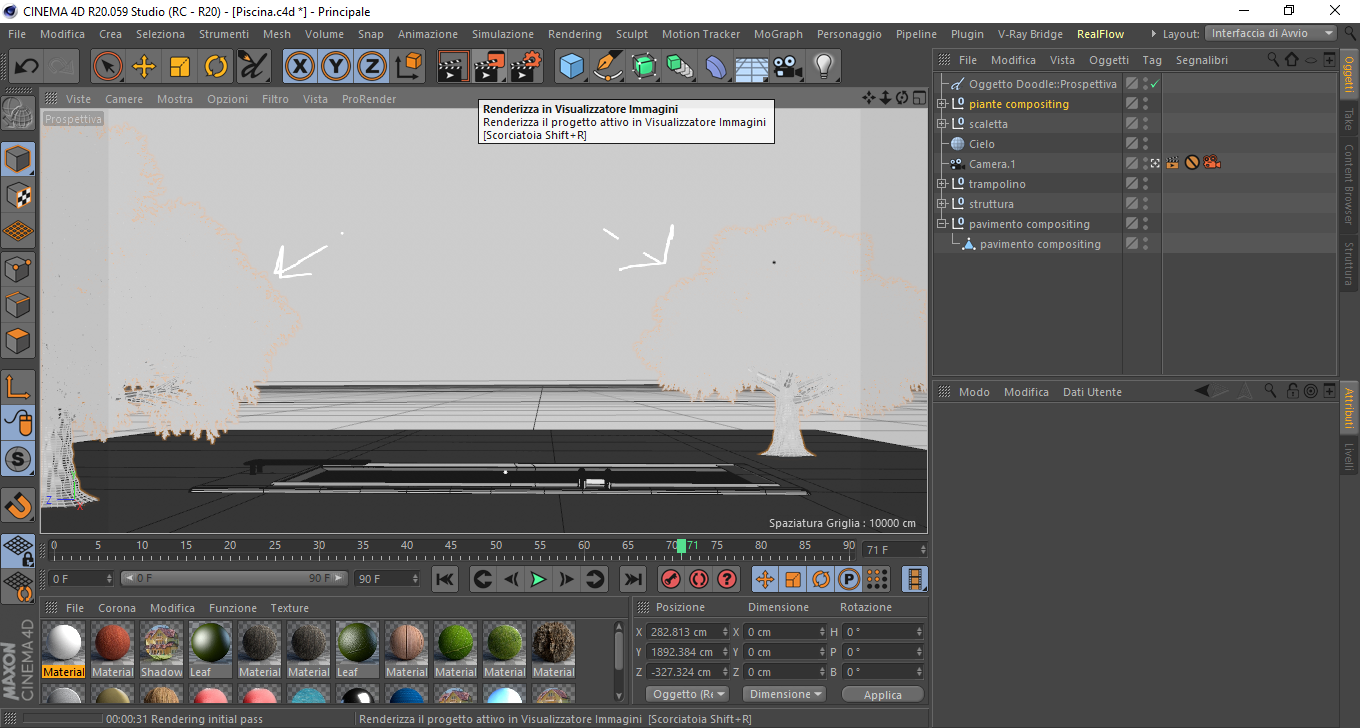Click the MoGraph Cloner array icon
The width and height of the screenshot is (1360, 728).
click(679, 67)
